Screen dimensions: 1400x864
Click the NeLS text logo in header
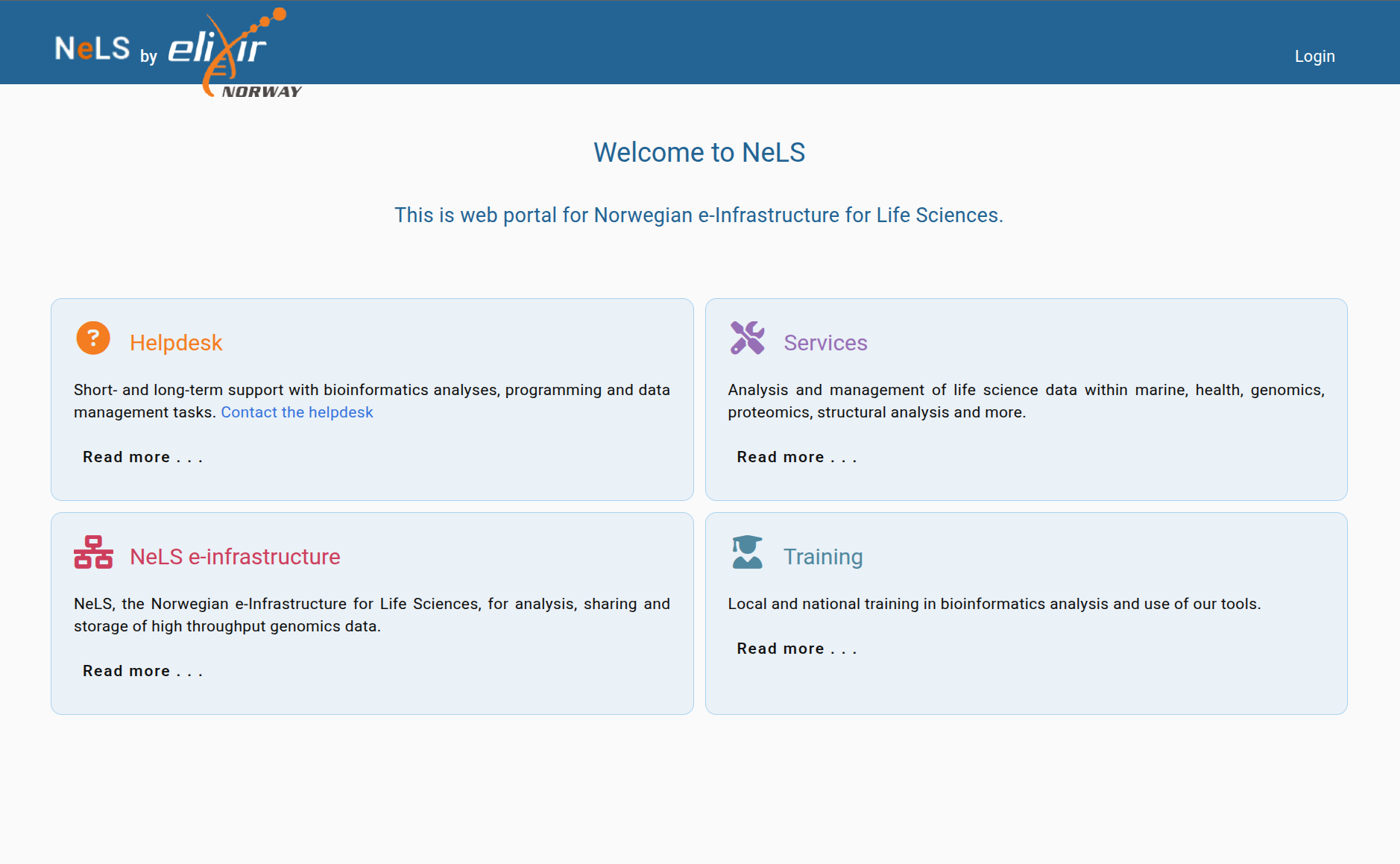click(92, 49)
